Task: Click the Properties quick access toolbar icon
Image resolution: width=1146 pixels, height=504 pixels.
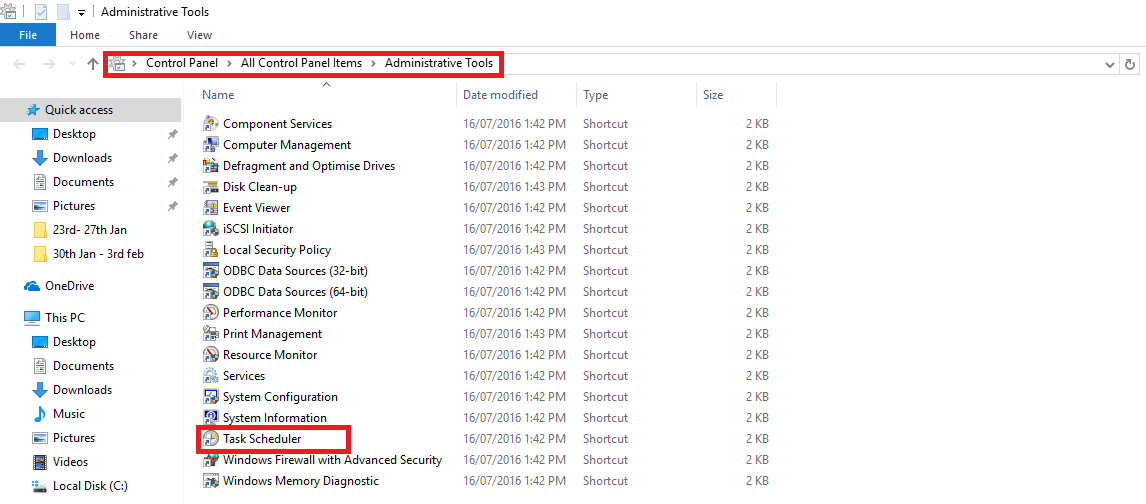Action: coord(41,12)
